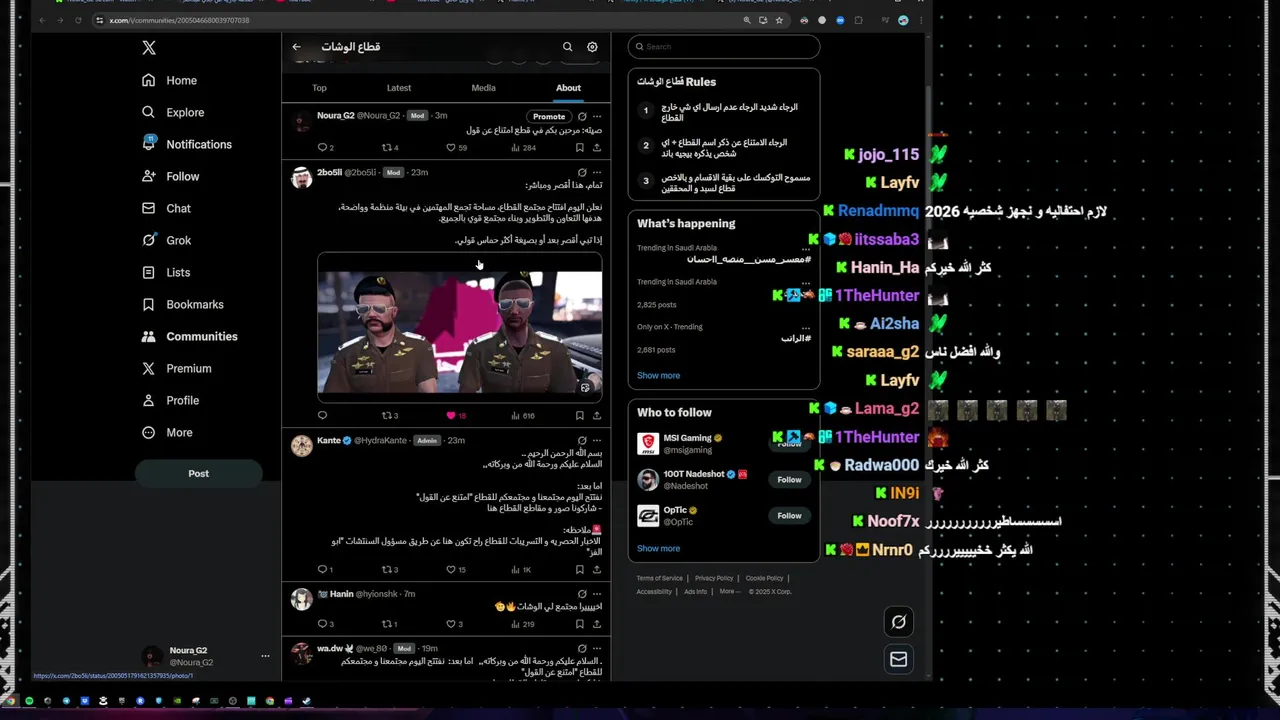The height and width of the screenshot is (720, 1280).
Task: Go back using the community header arrow
Action: 296,47
